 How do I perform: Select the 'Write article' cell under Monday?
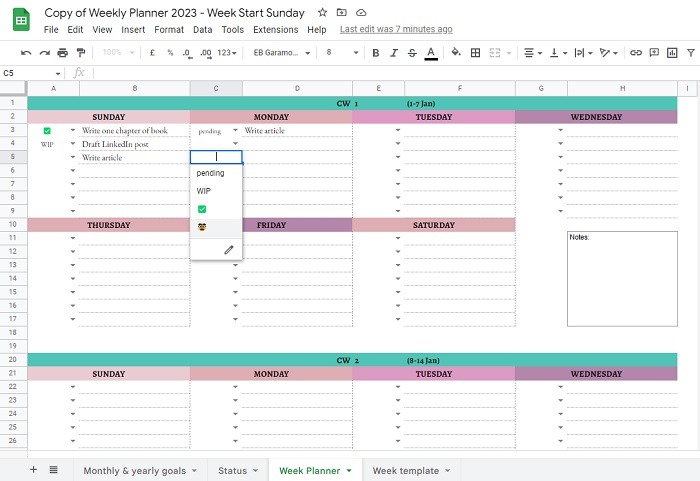tap(297, 130)
